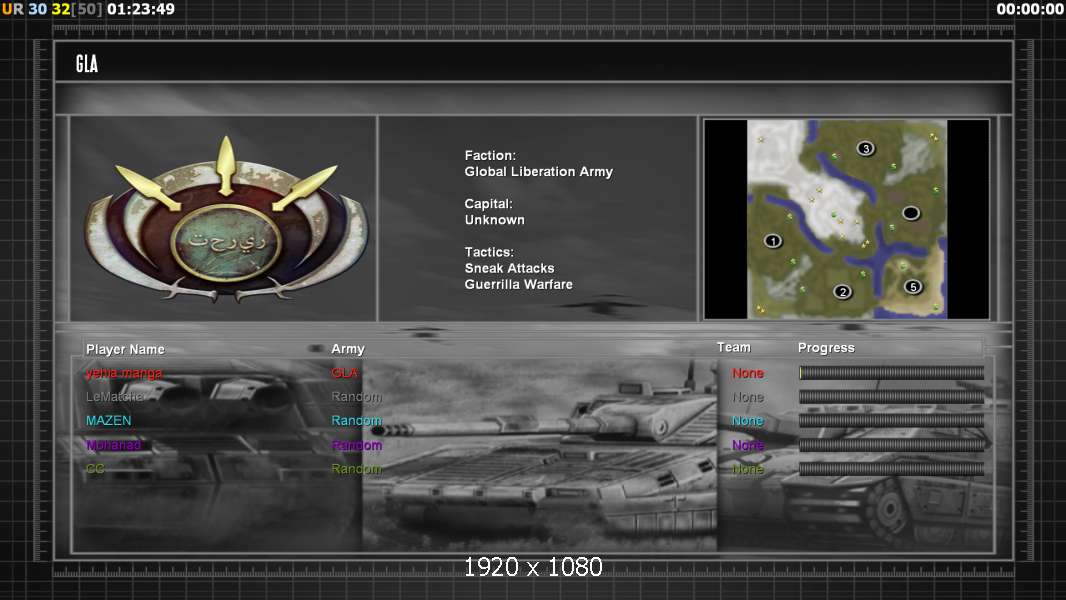Click the blank black start marker on the minimap

[x=910, y=213]
